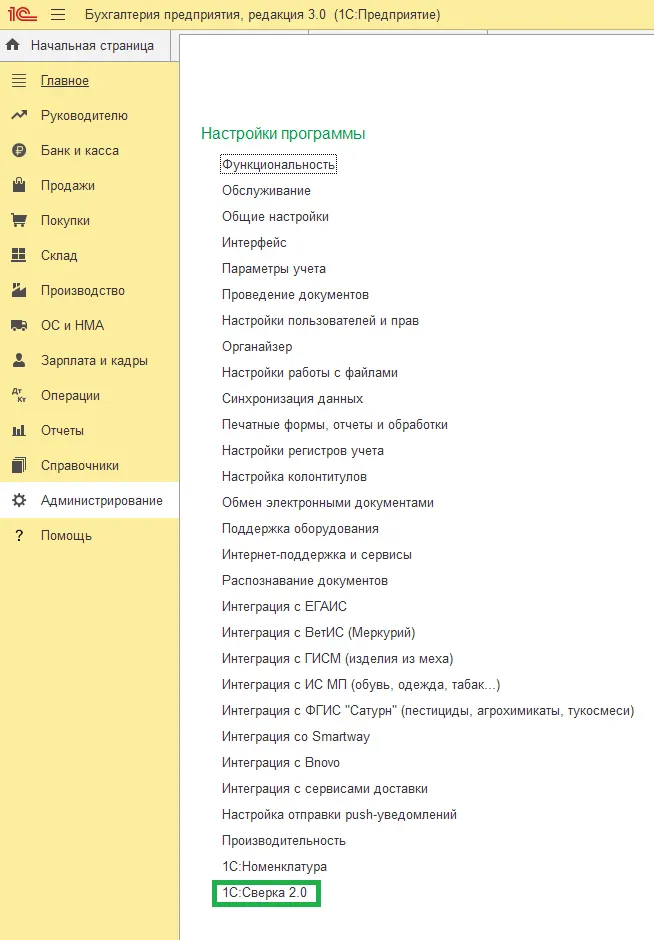Open the Функциональность settings link
This screenshot has width=654, height=940.
pos(278,164)
